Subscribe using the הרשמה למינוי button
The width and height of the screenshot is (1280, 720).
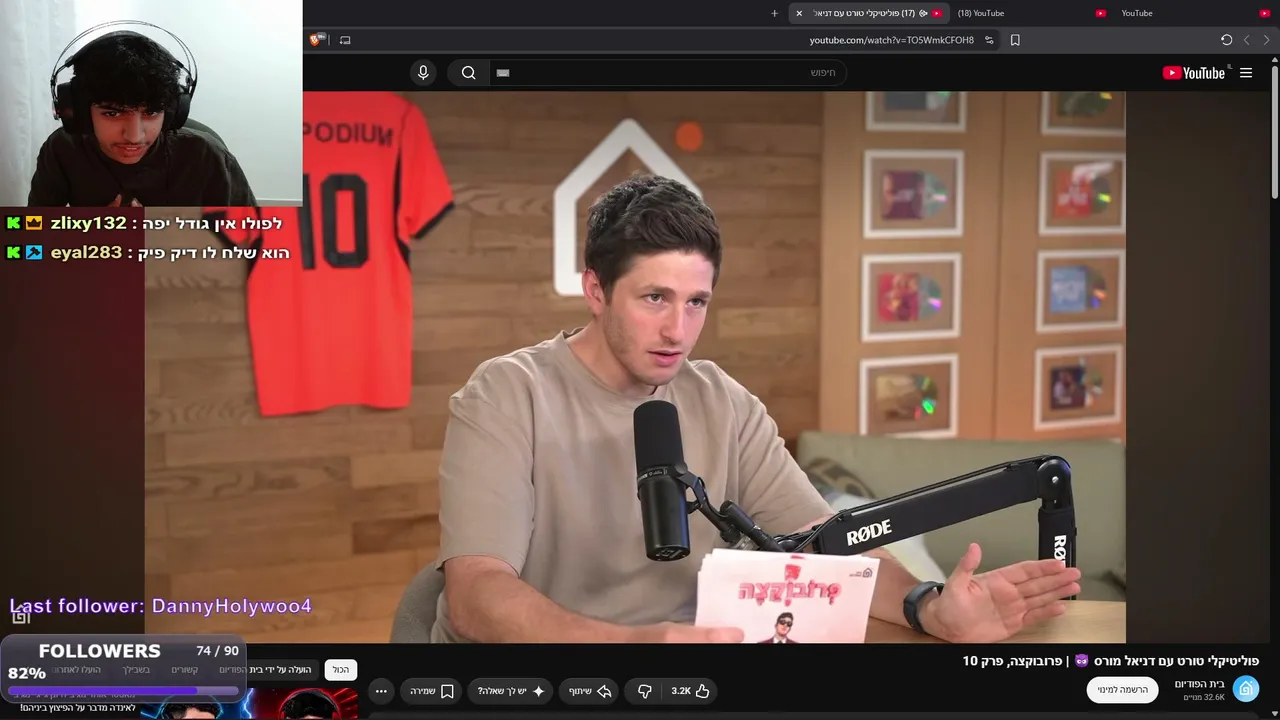[1122, 690]
